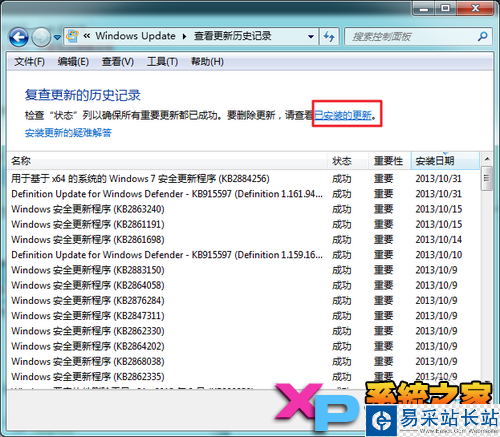Sort by the 状态 column header
Screen dimensions: 500x437
(348, 161)
